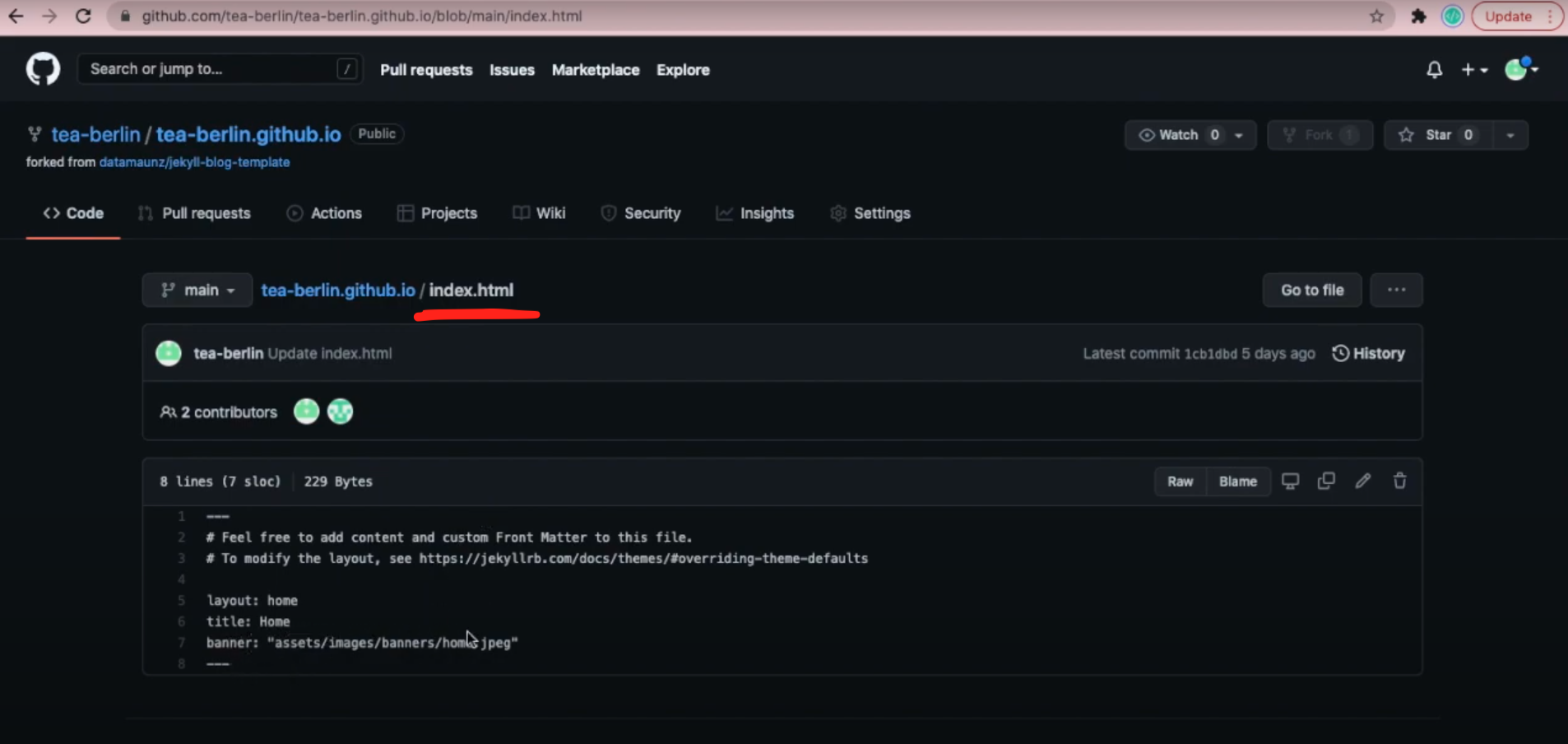Open the GitHub home logo
The height and width of the screenshot is (744, 1568).
[x=43, y=69]
